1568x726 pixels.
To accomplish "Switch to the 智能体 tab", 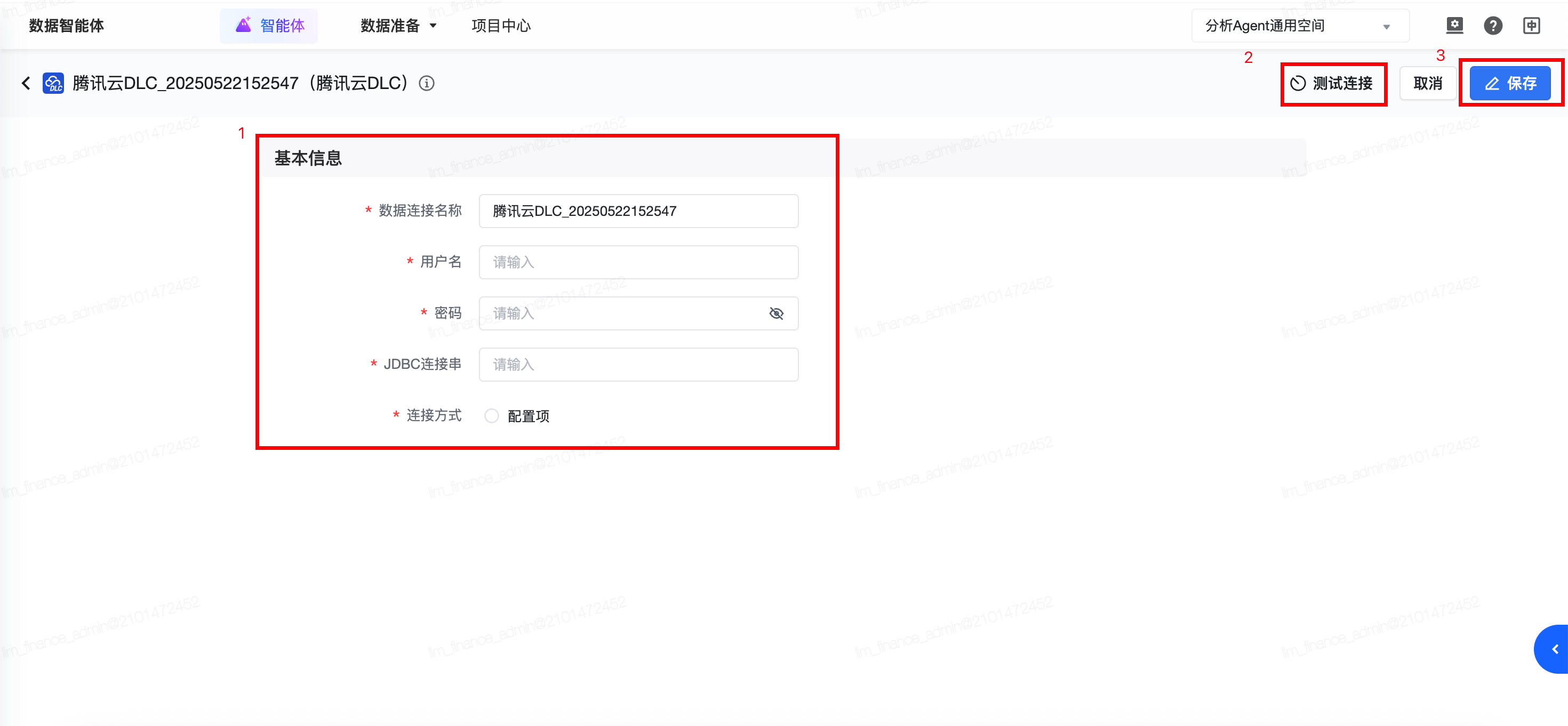I will pyautogui.click(x=269, y=26).
